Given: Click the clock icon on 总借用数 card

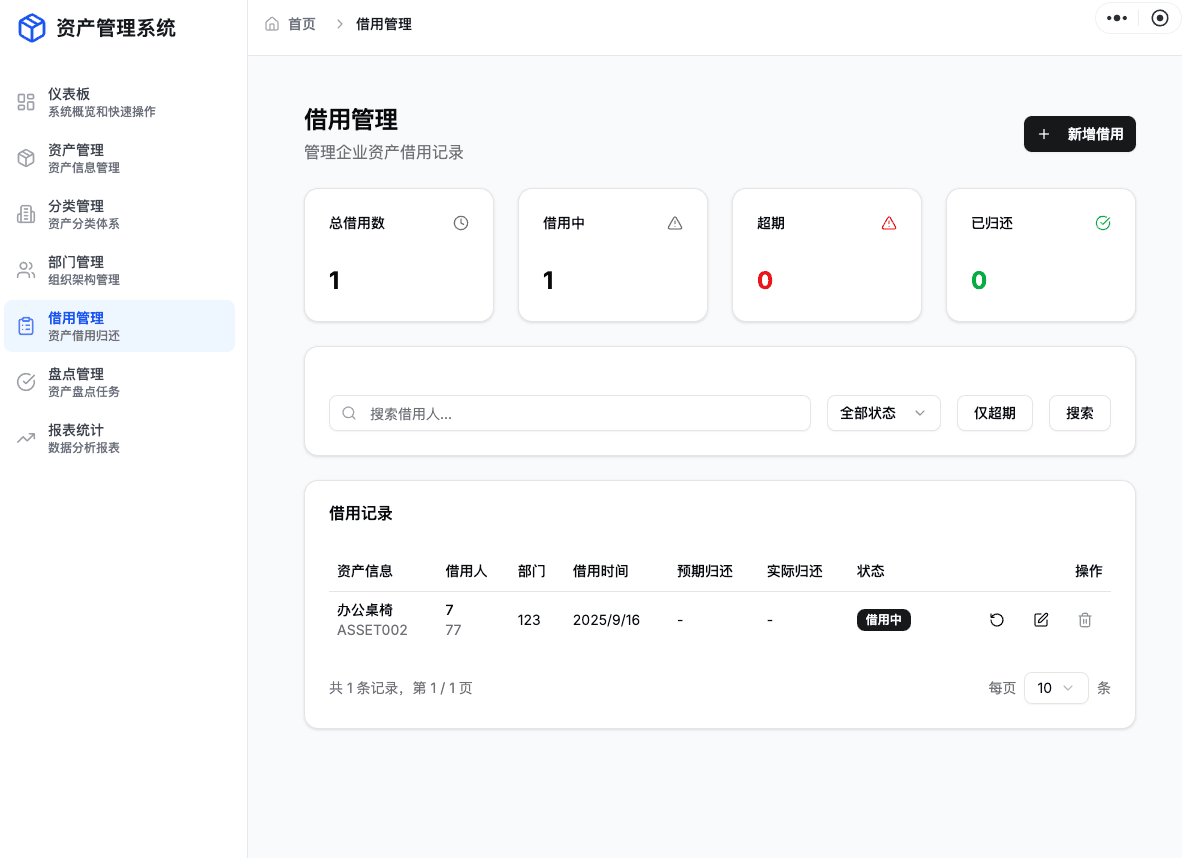Looking at the screenshot, I should (x=461, y=223).
